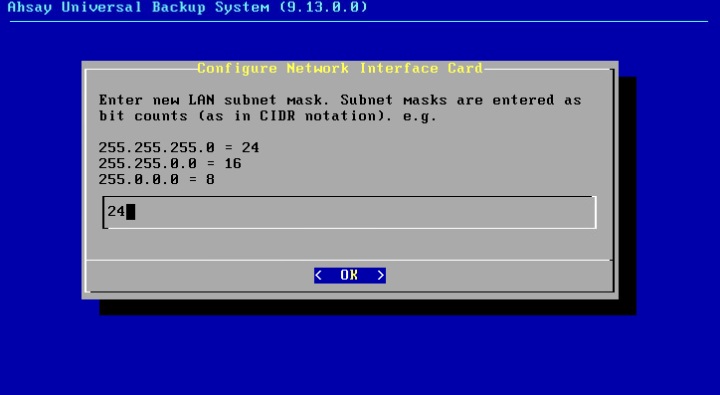The width and height of the screenshot is (720, 395).
Task: Select the '255.255.0.0 = 16' example line
Action: tap(170, 164)
